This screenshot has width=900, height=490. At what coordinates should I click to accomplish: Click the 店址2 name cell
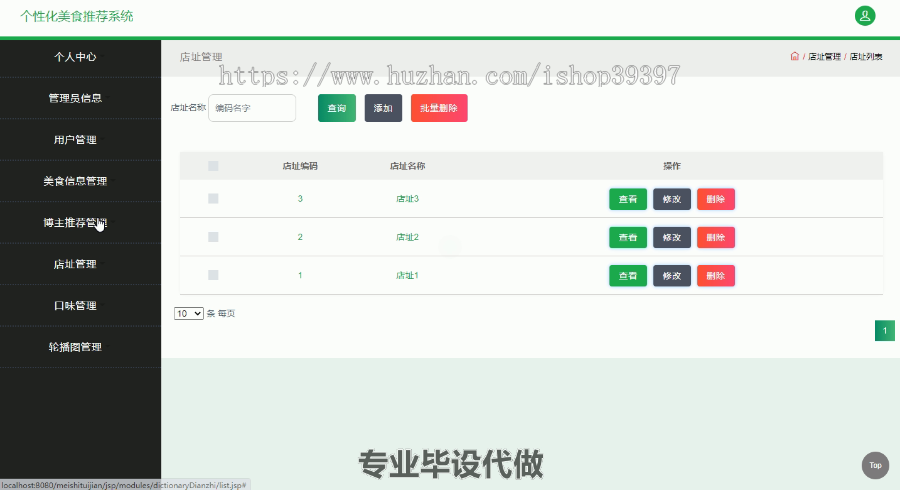pyautogui.click(x=408, y=237)
